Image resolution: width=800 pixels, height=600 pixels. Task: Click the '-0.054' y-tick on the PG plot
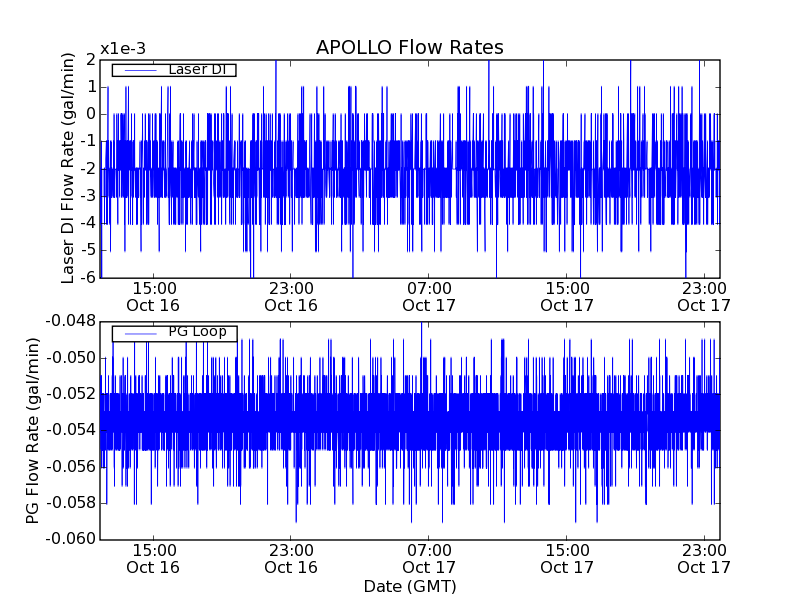click(71, 430)
